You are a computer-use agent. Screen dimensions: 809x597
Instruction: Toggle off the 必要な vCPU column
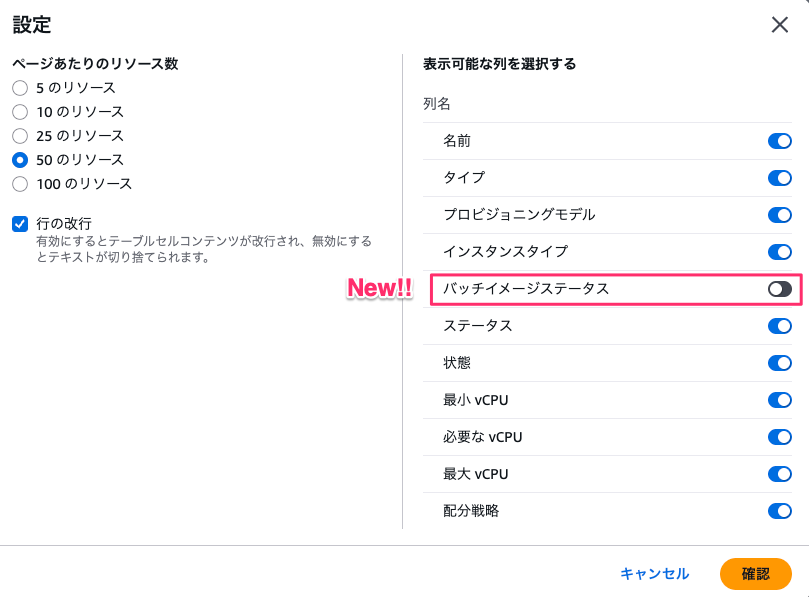point(779,437)
